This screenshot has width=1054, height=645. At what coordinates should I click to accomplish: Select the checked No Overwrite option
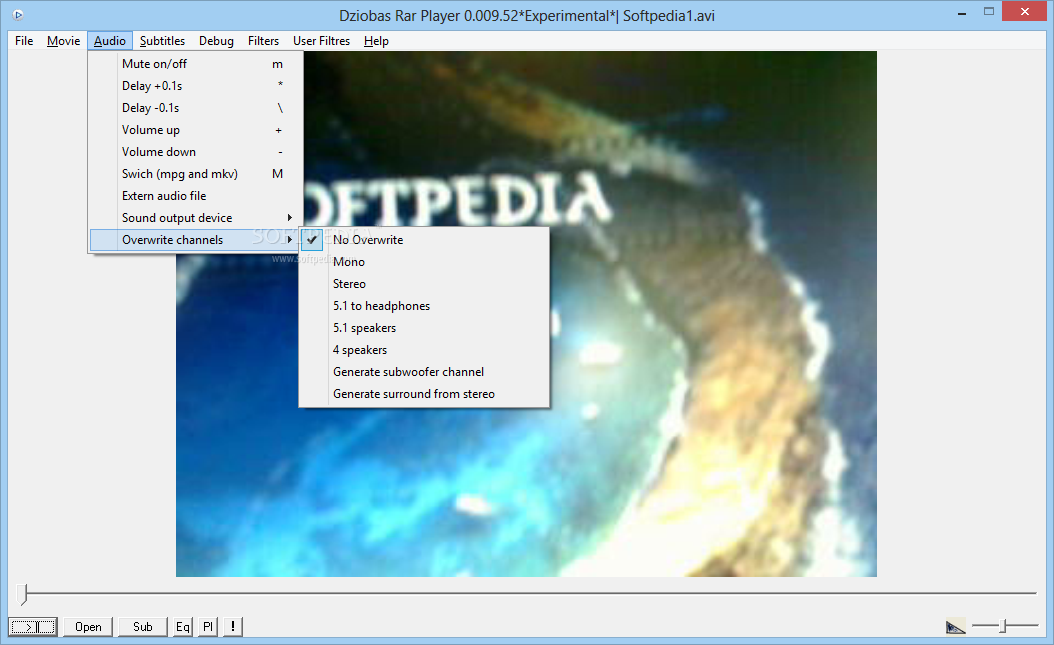click(424, 240)
